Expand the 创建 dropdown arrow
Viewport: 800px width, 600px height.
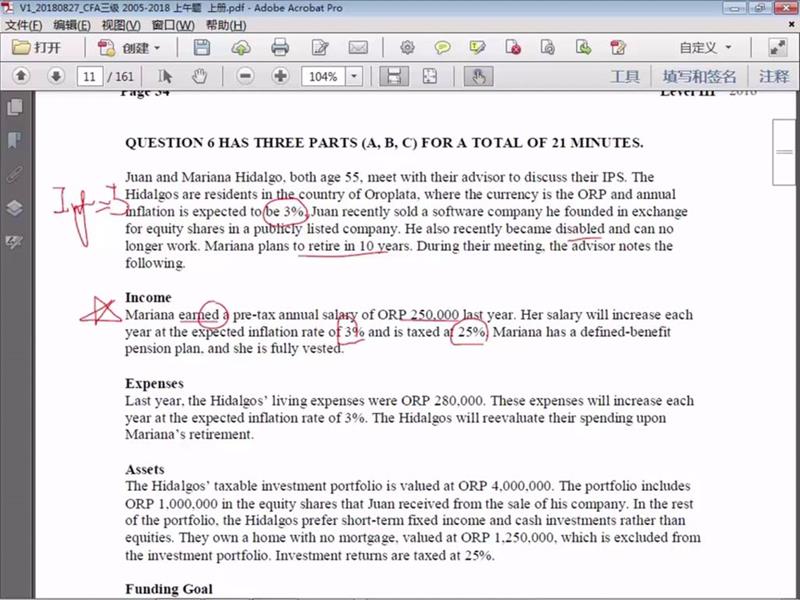(x=157, y=47)
